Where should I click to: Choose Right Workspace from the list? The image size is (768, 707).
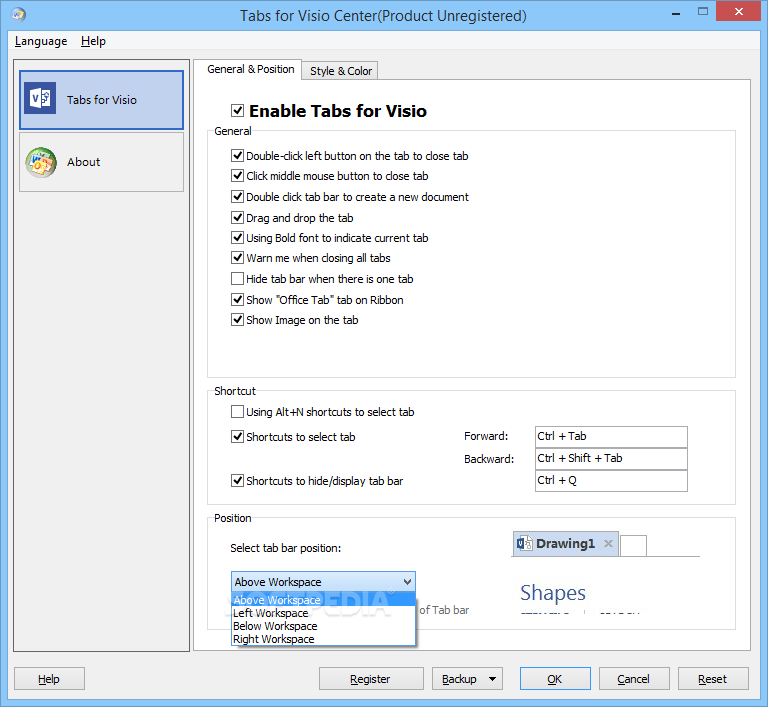323,639
